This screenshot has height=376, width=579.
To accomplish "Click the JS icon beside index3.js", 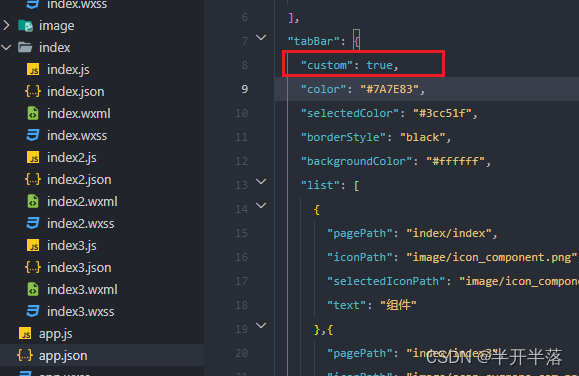I will [x=33, y=246].
